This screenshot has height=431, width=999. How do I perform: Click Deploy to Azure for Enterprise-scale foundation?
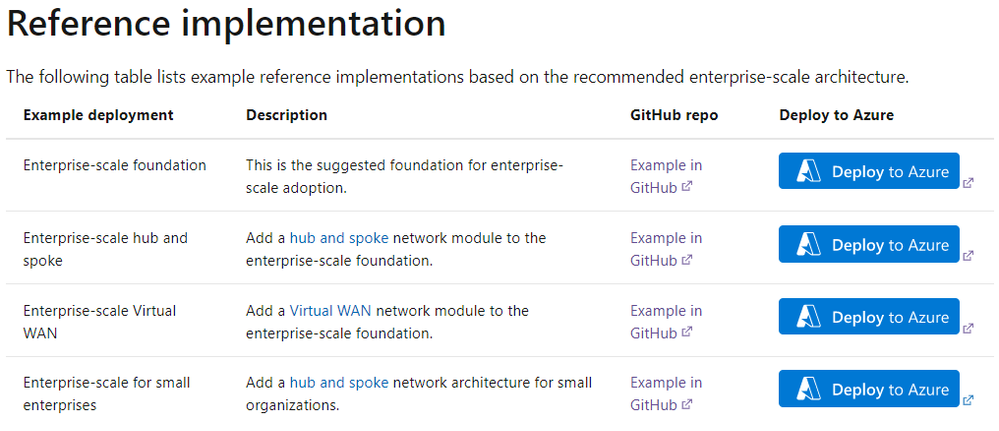coord(869,172)
